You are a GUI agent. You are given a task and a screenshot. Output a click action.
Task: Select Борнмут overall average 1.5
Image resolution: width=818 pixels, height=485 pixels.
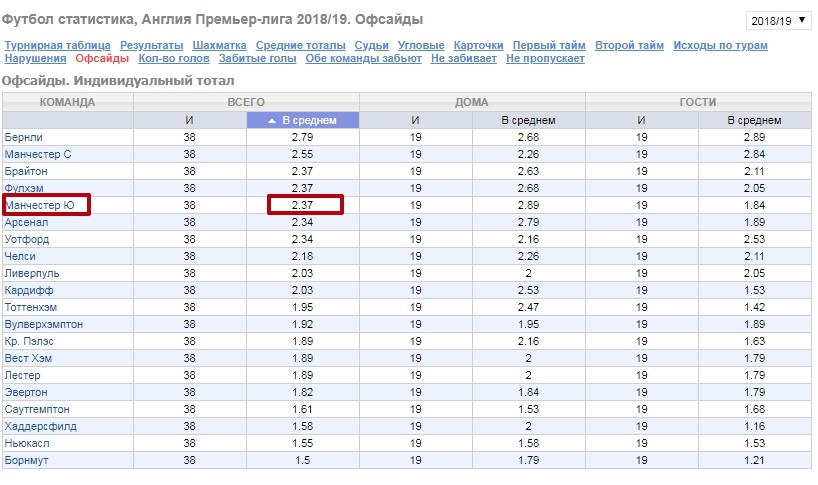click(x=303, y=460)
